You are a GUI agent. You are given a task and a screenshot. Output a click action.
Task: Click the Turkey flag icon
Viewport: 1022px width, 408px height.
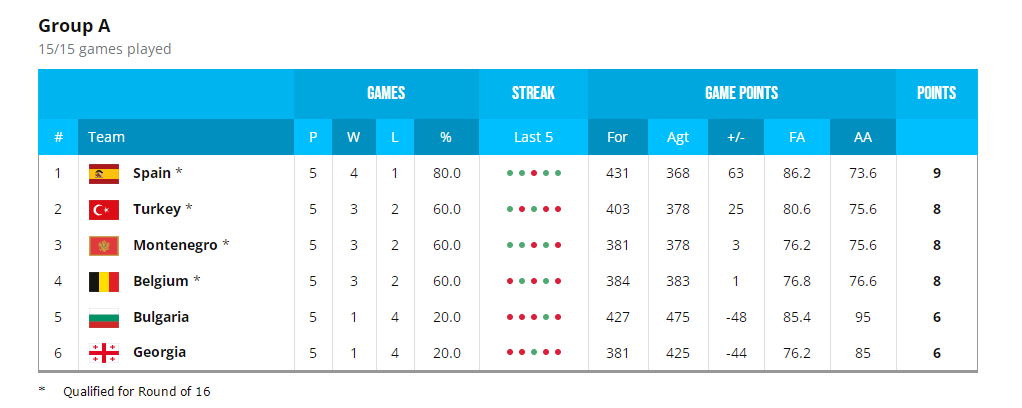point(104,209)
